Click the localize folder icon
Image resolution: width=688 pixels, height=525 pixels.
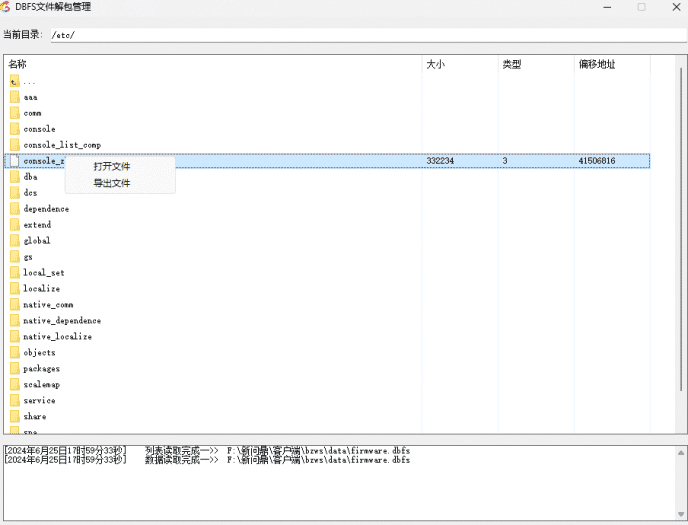[14, 289]
